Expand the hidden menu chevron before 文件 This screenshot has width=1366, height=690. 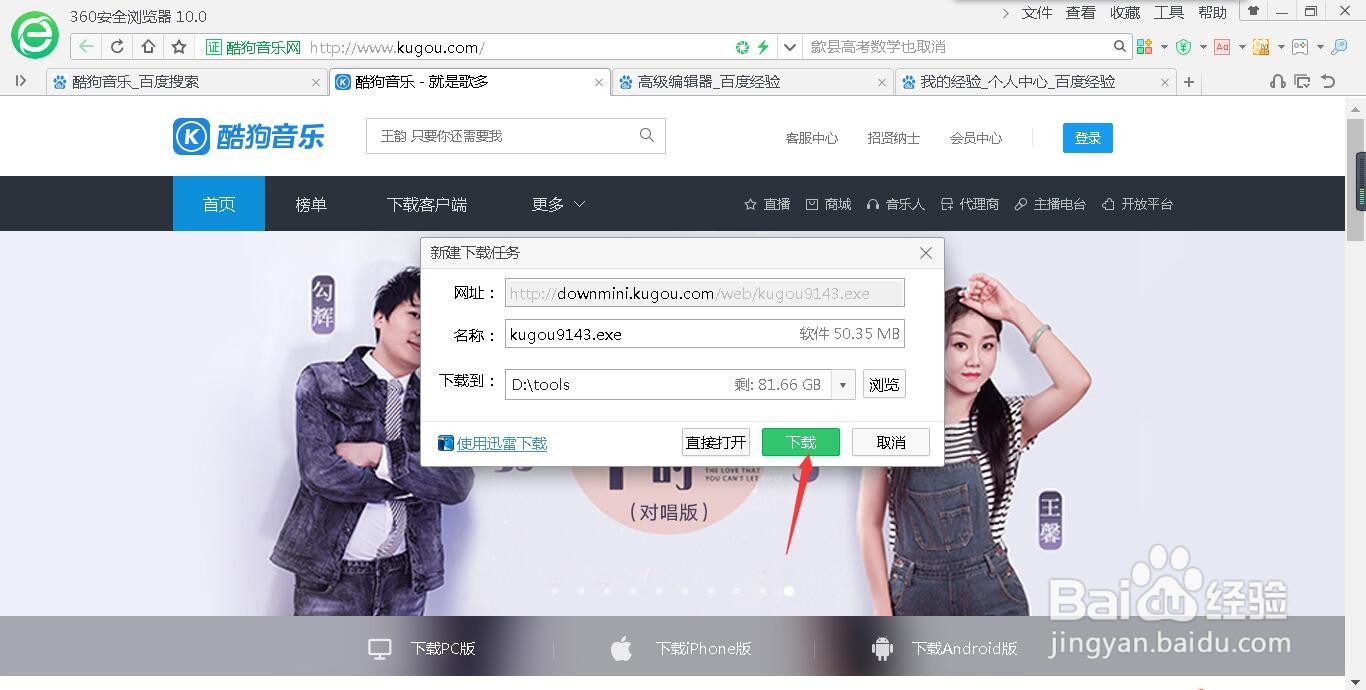click(x=1005, y=13)
